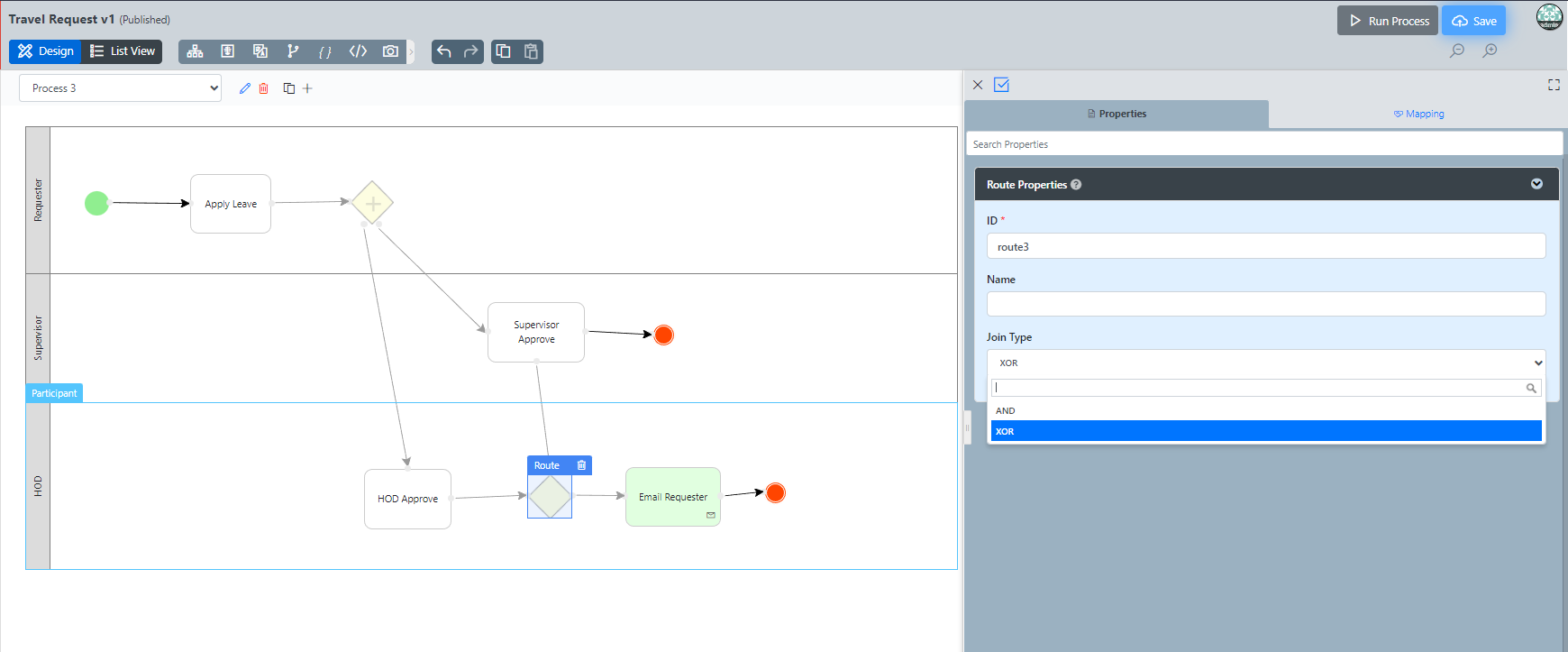Collapse the Route Properties section chevron
The width and height of the screenshot is (1568, 652).
click(x=1536, y=184)
